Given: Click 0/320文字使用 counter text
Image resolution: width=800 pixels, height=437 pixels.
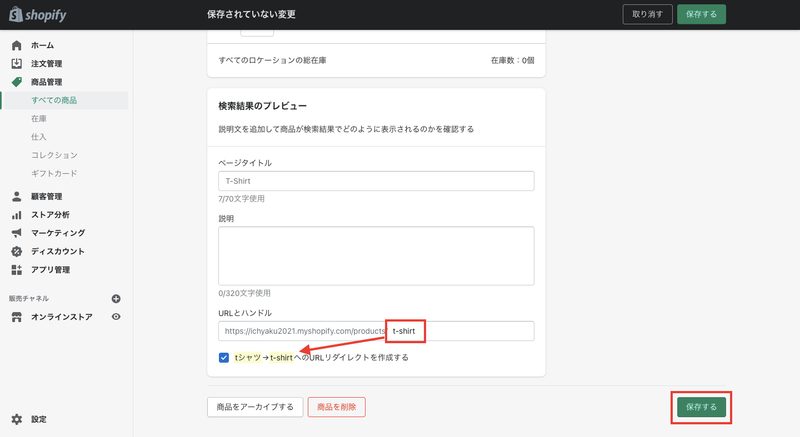Looking at the screenshot, I should 244,293.
